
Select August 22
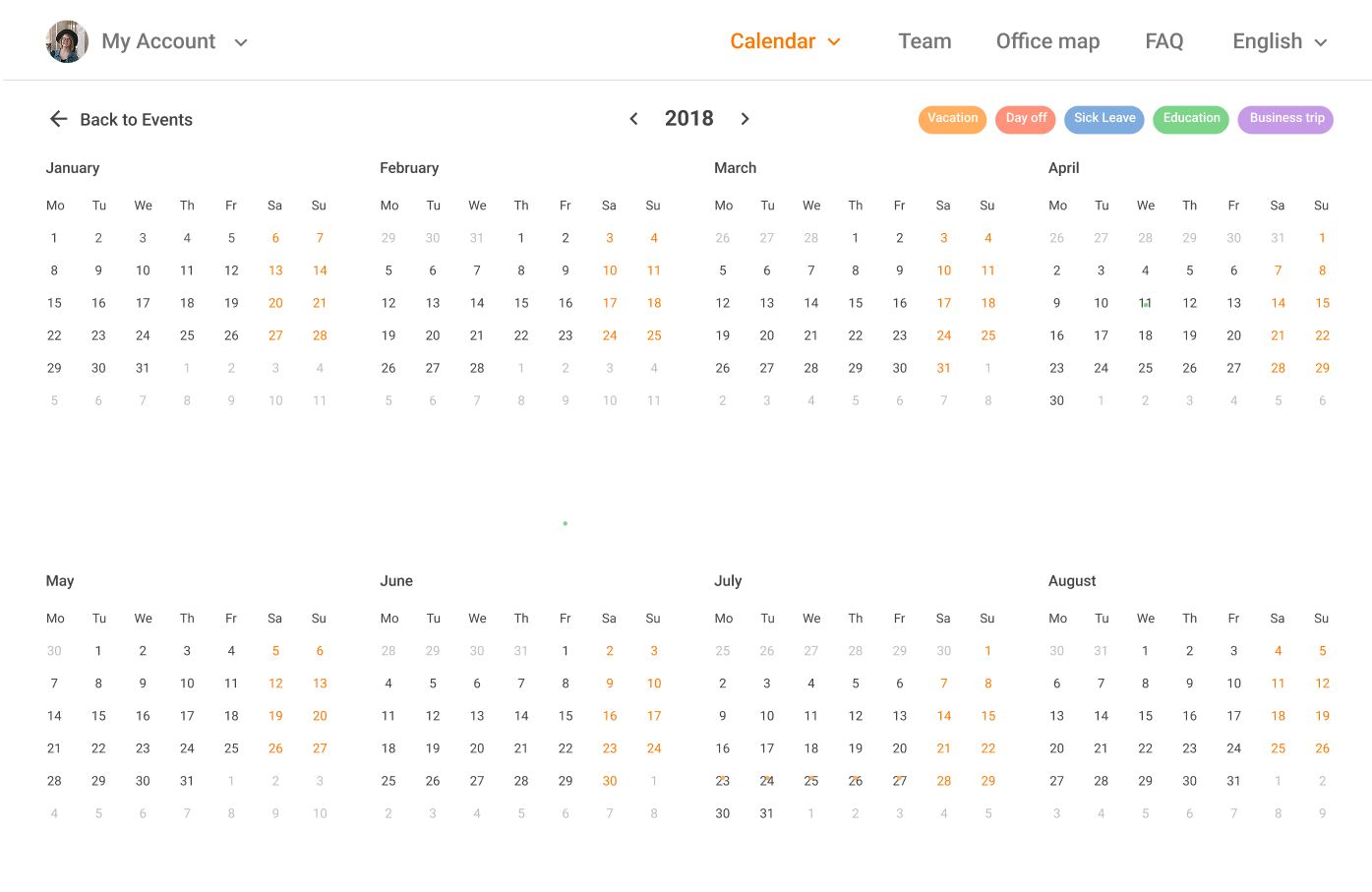coord(1146,748)
